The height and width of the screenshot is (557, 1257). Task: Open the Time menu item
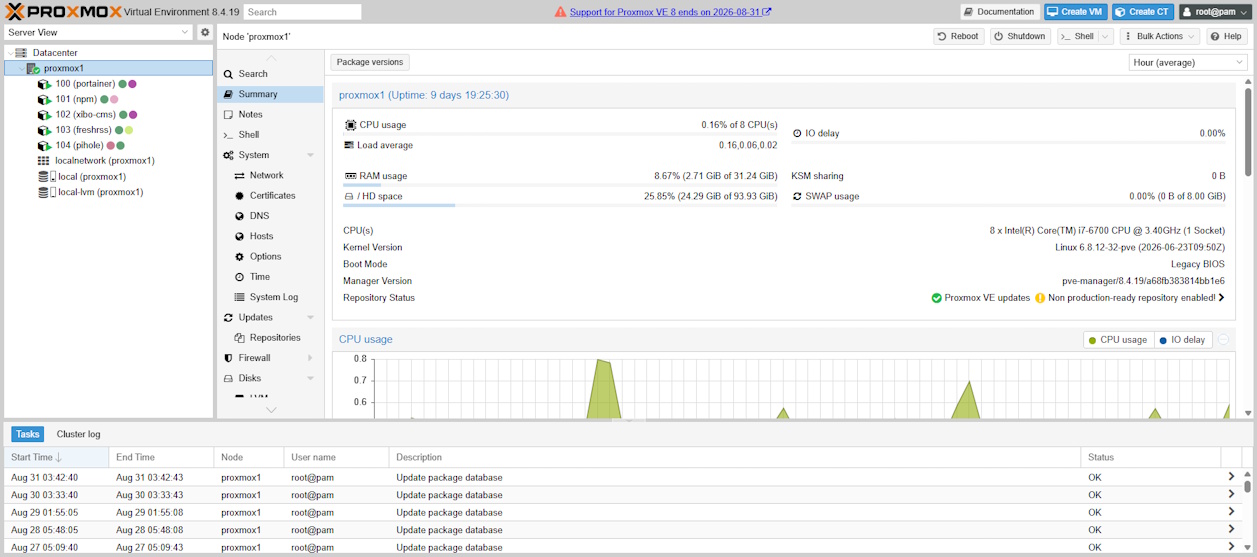click(270, 276)
